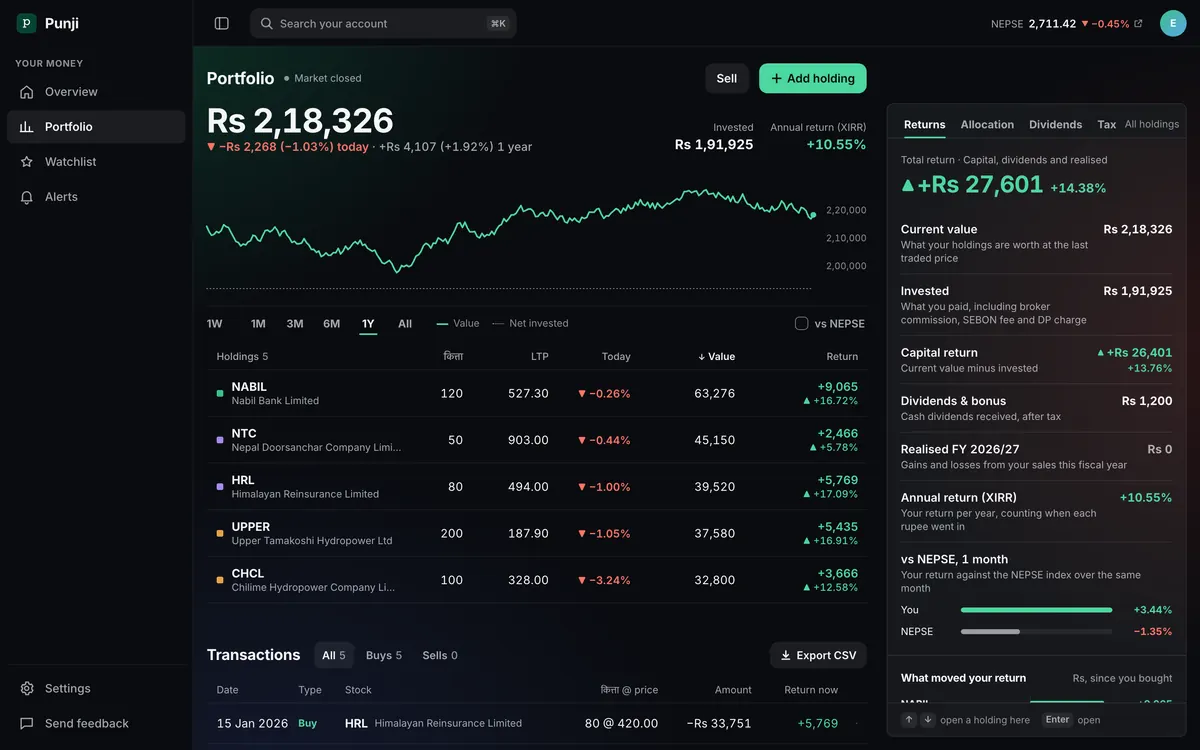
Task: Open the UPPER Tamakoshi holding row
Action: tap(537, 533)
